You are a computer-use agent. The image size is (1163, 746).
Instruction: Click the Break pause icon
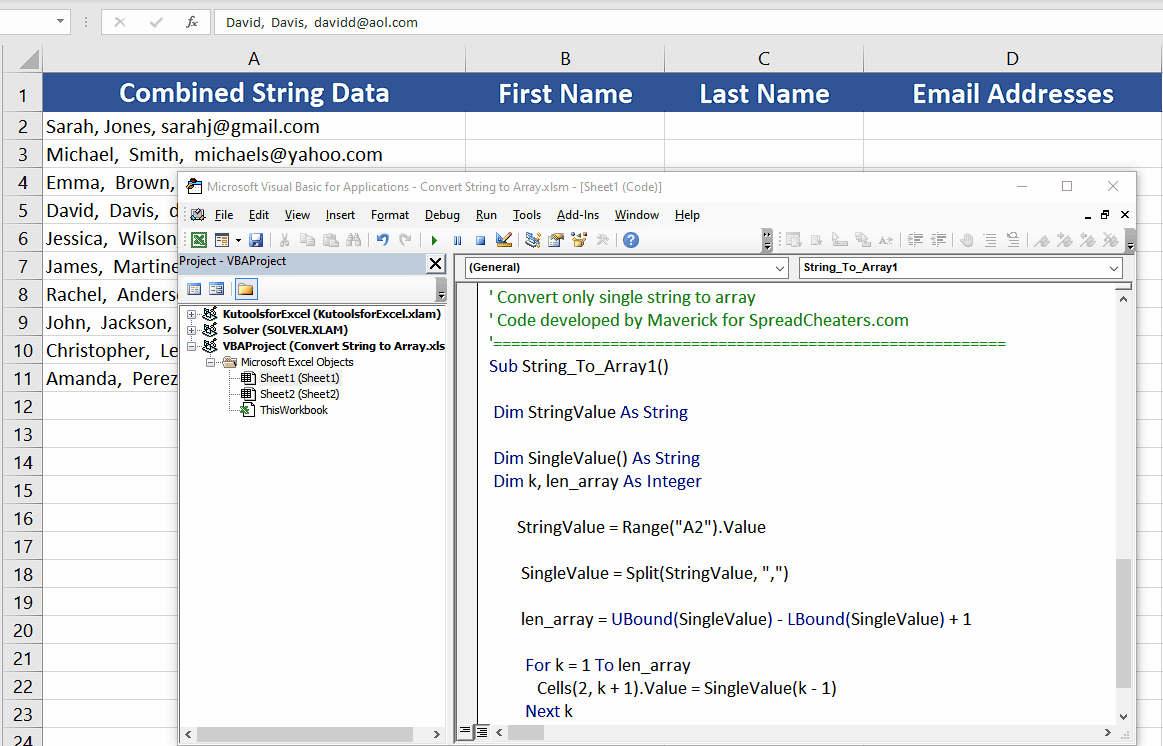pyautogui.click(x=458, y=240)
